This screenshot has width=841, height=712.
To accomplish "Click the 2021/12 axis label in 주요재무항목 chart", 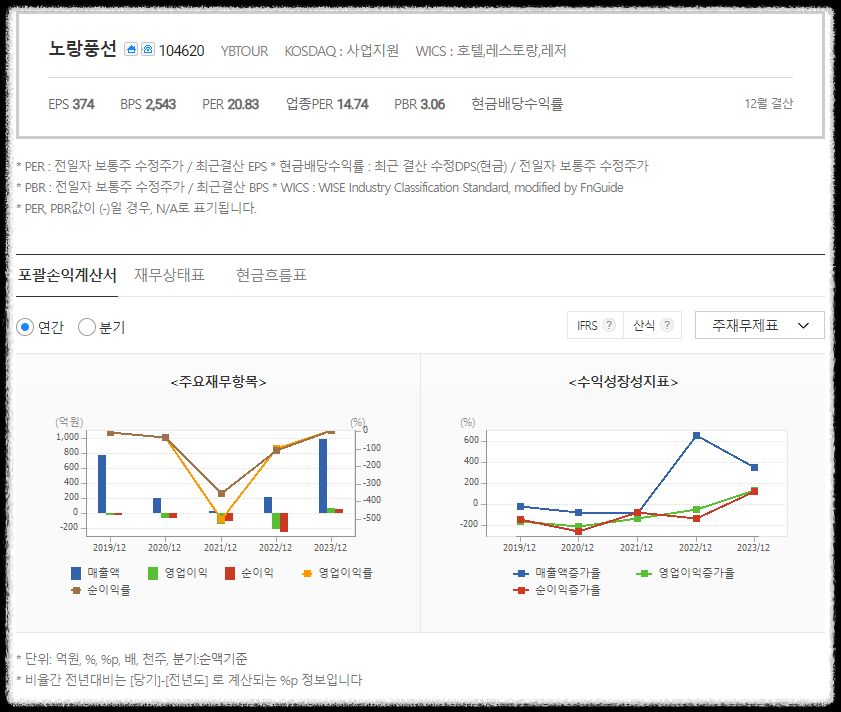I will pyautogui.click(x=220, y=548).
